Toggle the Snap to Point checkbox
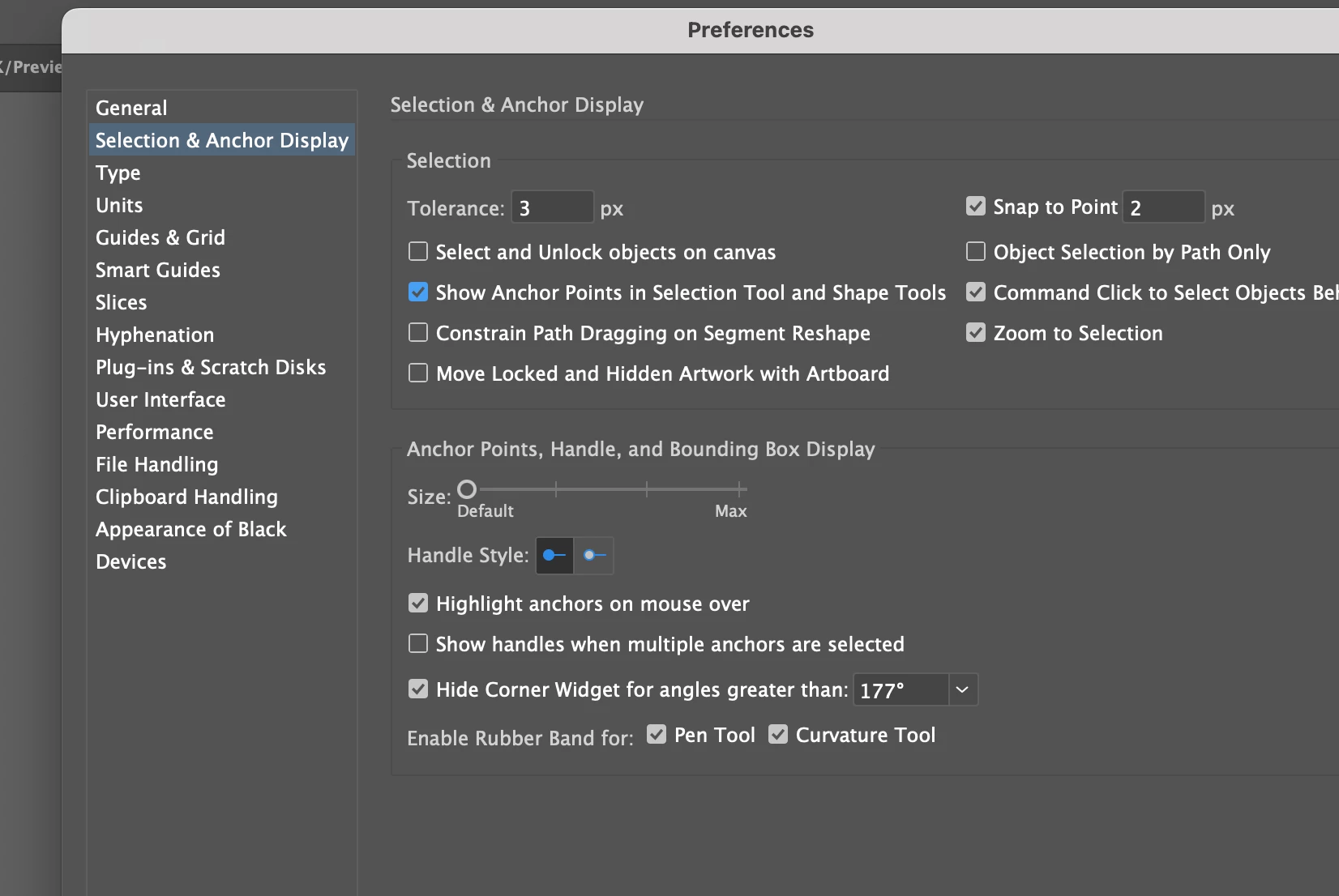This screenshot has width=1339, height=896. click(x=976, y=207)
